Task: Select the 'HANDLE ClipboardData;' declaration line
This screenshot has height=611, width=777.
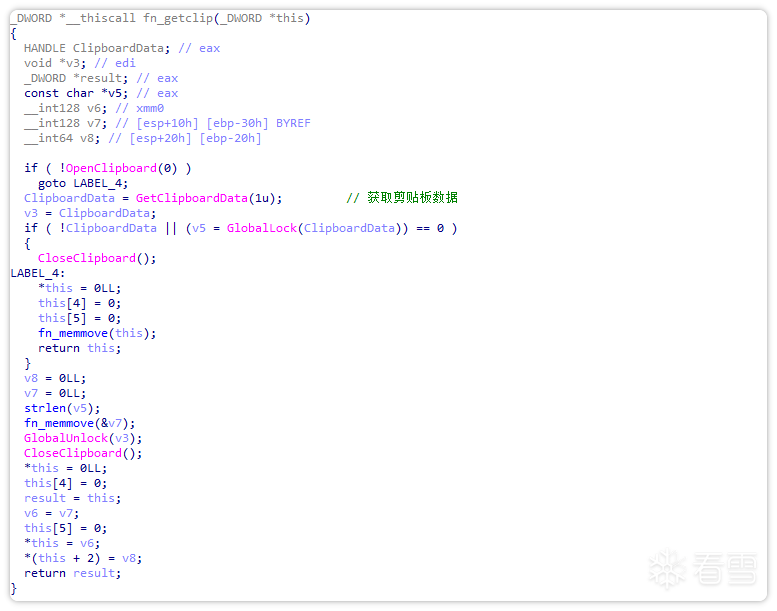Action: tap(122, 48)
